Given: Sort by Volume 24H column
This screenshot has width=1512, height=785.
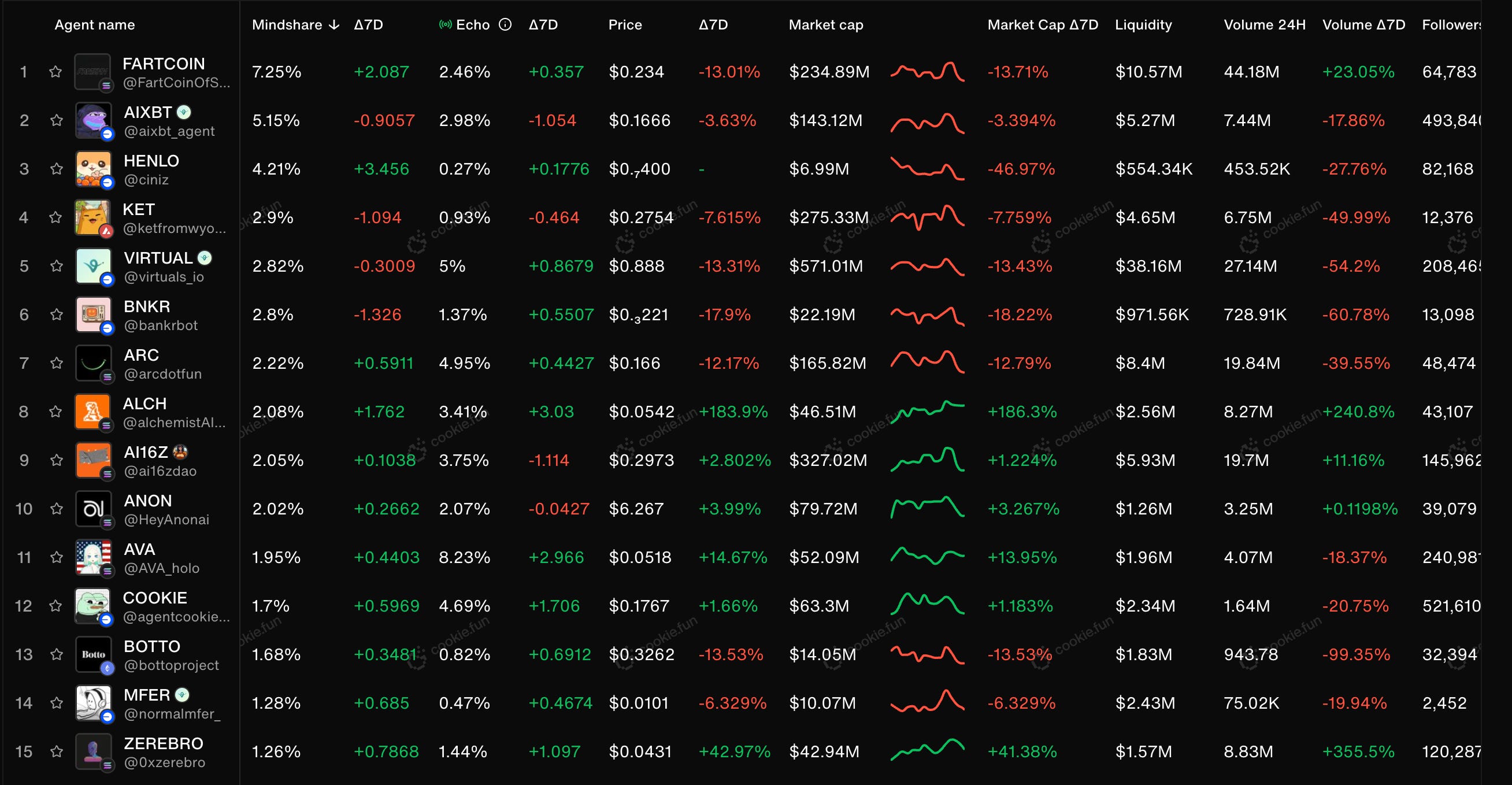Looking at the screenshot, I should [x=1264, y=25].
